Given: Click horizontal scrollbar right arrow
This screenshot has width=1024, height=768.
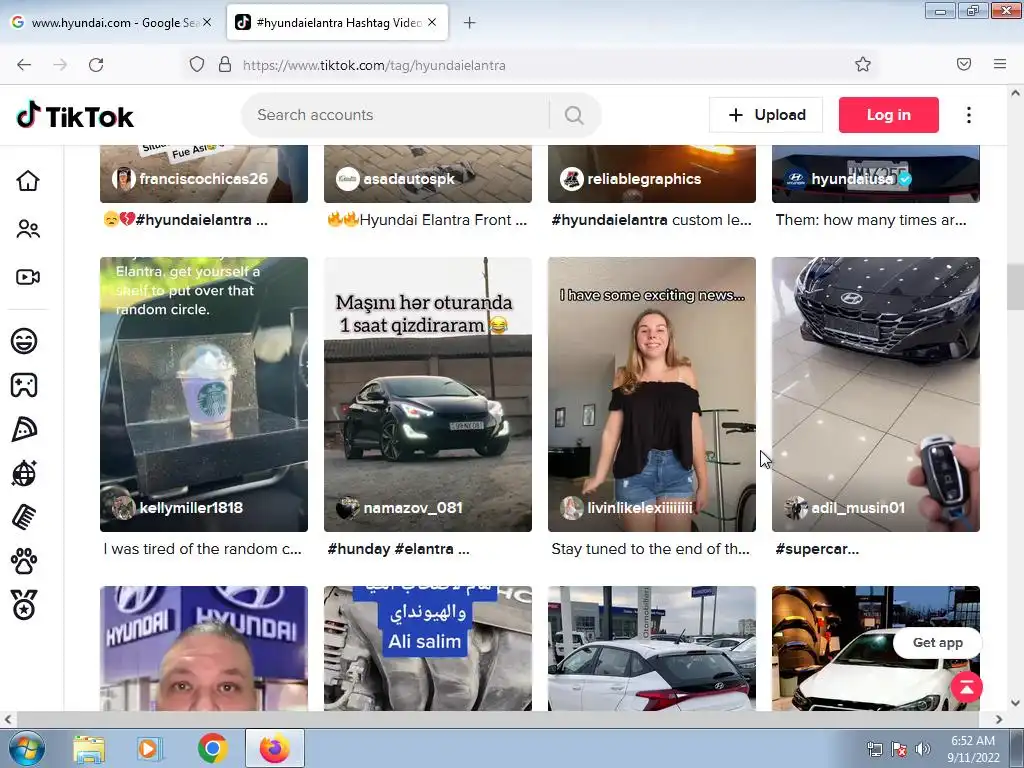Looking at the screenshot, I should (x=999, y=720).
